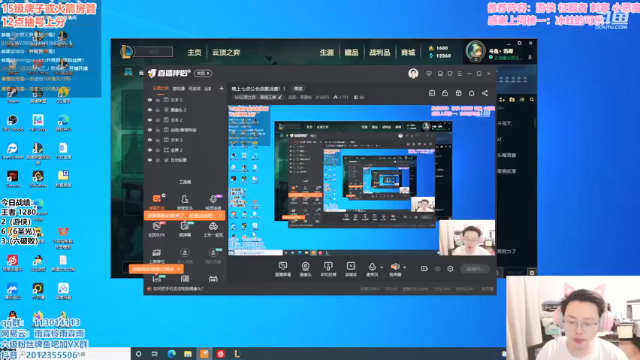Mute the microphone in the streaming toolbar
The height and width of the screenshot is (360, 640).
click(x=372, y=267)
